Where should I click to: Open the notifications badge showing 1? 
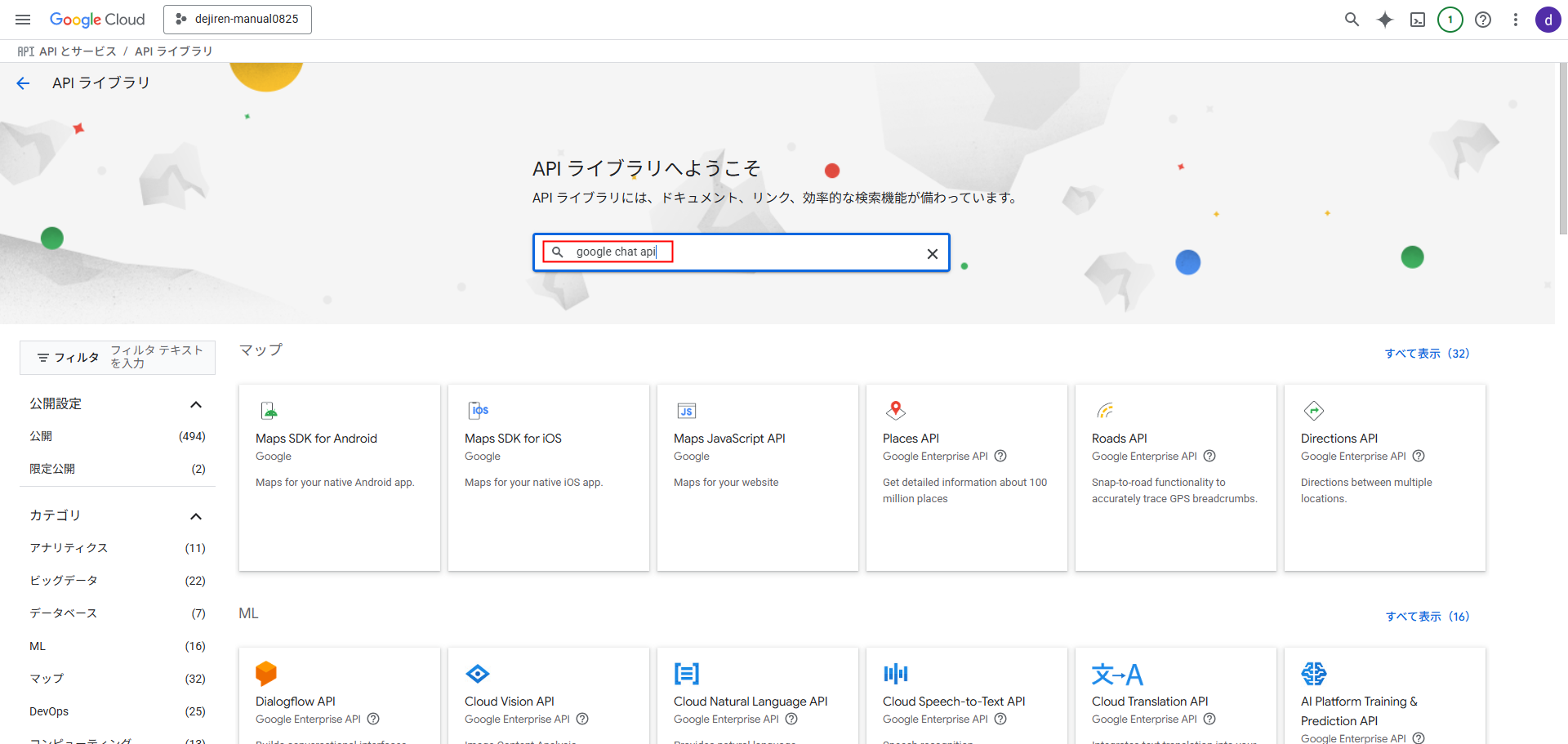1450,20
